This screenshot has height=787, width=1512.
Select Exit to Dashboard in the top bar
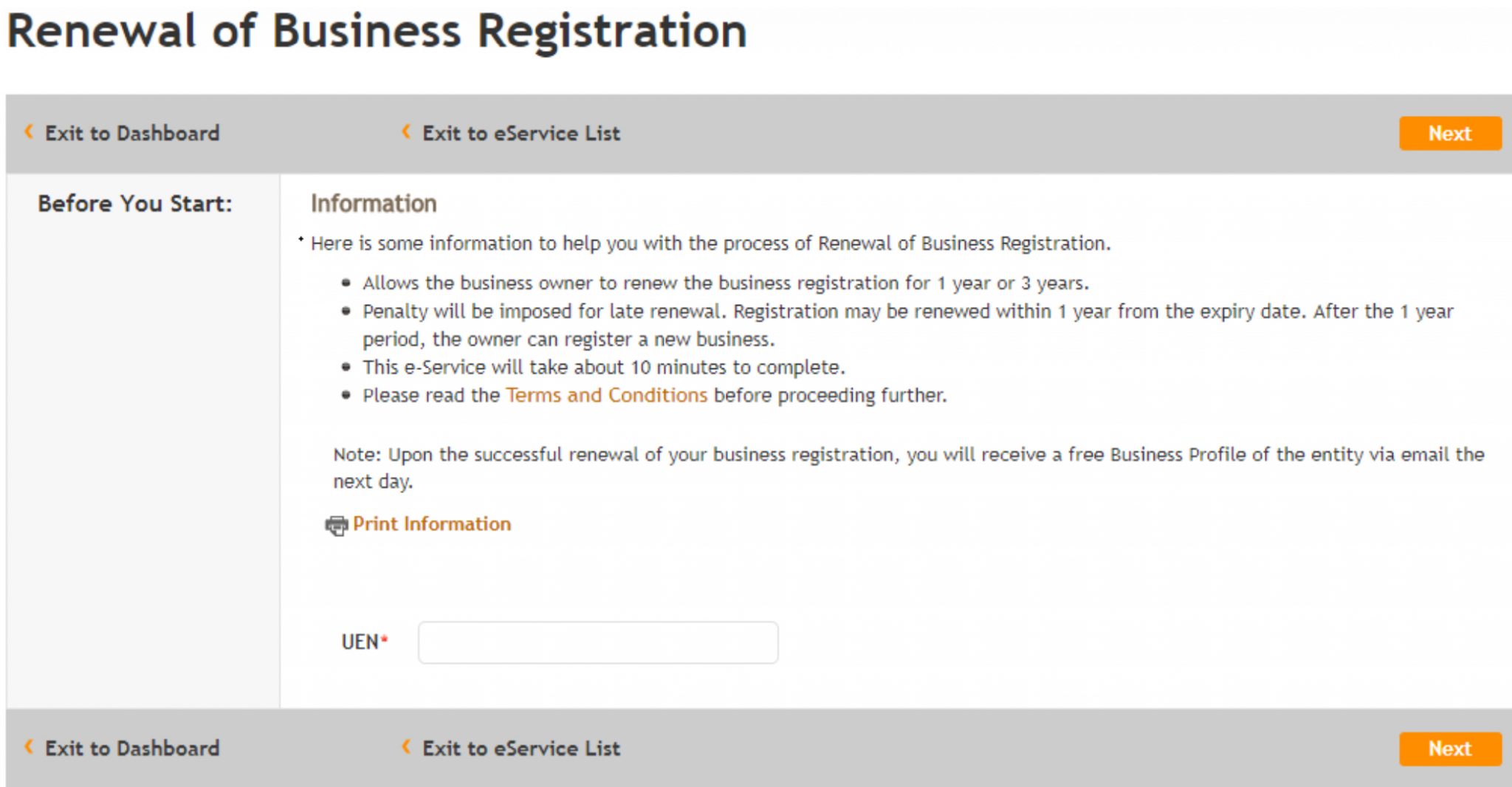point(132,133)
